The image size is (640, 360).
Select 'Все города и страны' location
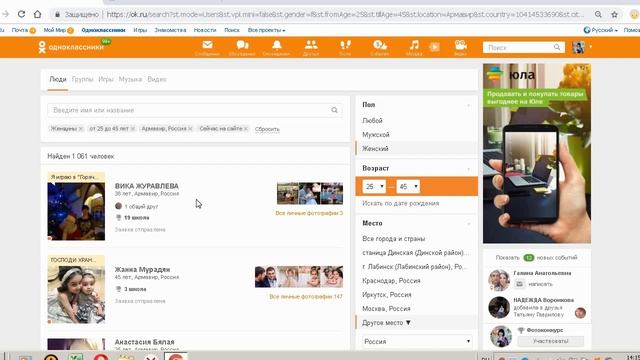(393, 239)
